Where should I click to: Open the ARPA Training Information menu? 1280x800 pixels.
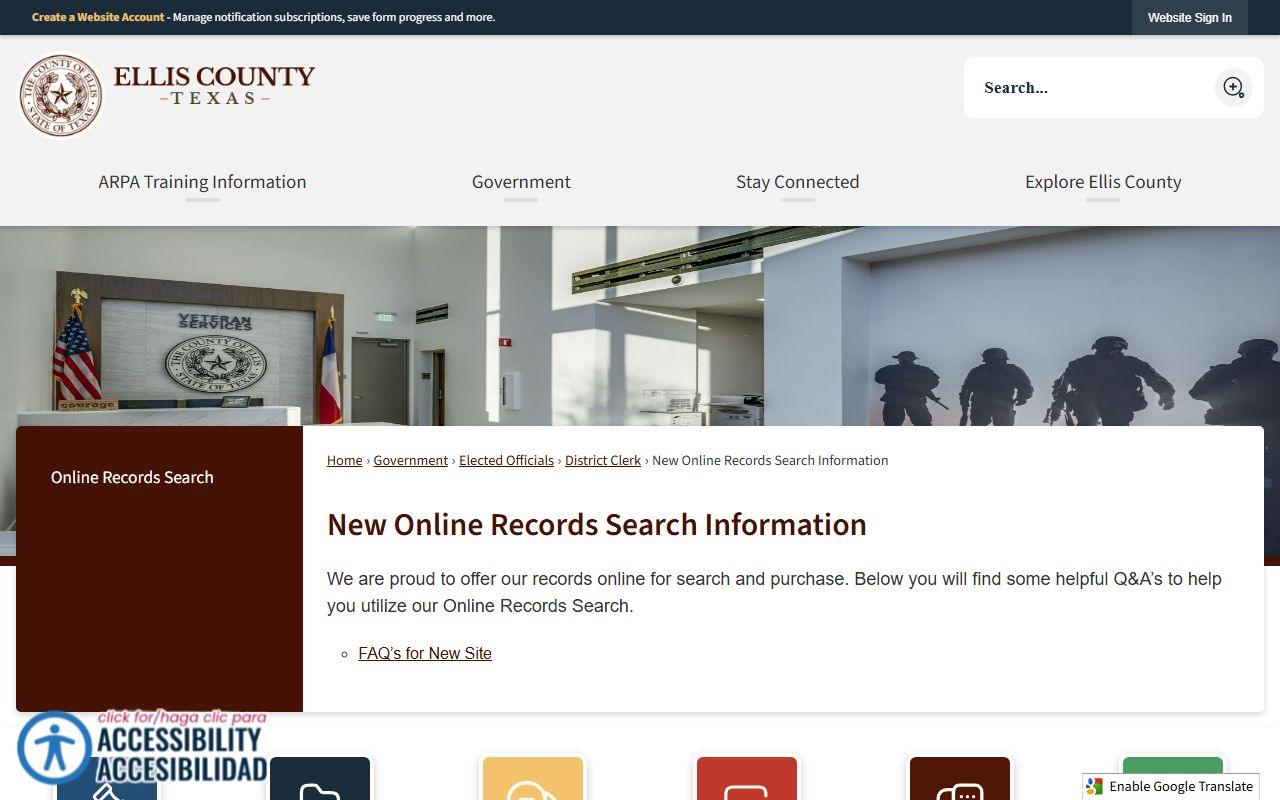pyautogui.click(x=202, y=182)
